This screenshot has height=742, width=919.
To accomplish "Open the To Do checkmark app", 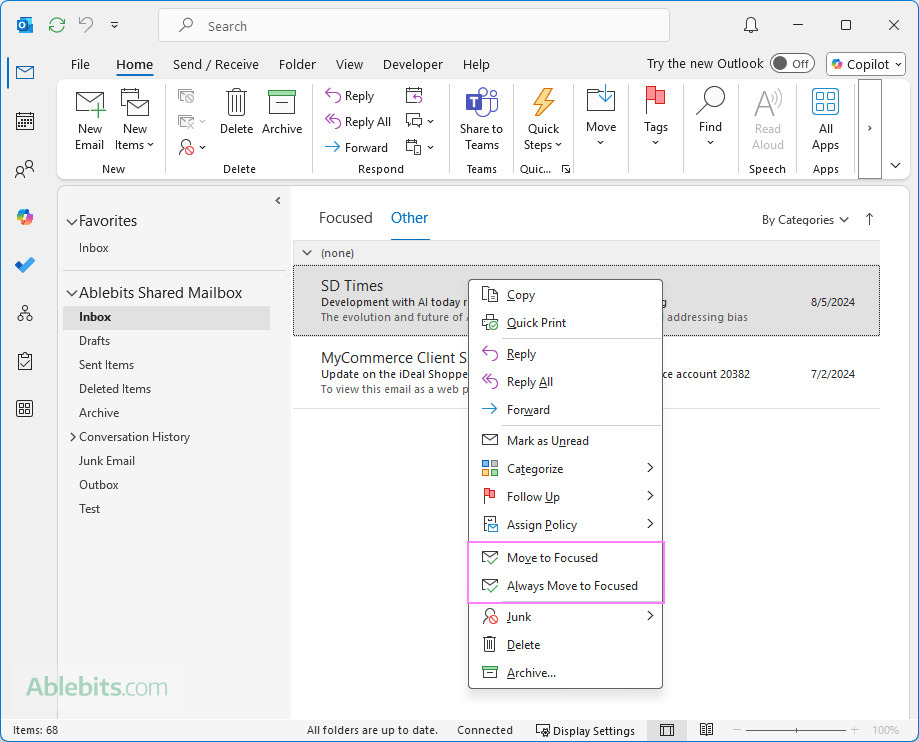I will [x=25, y=266].
